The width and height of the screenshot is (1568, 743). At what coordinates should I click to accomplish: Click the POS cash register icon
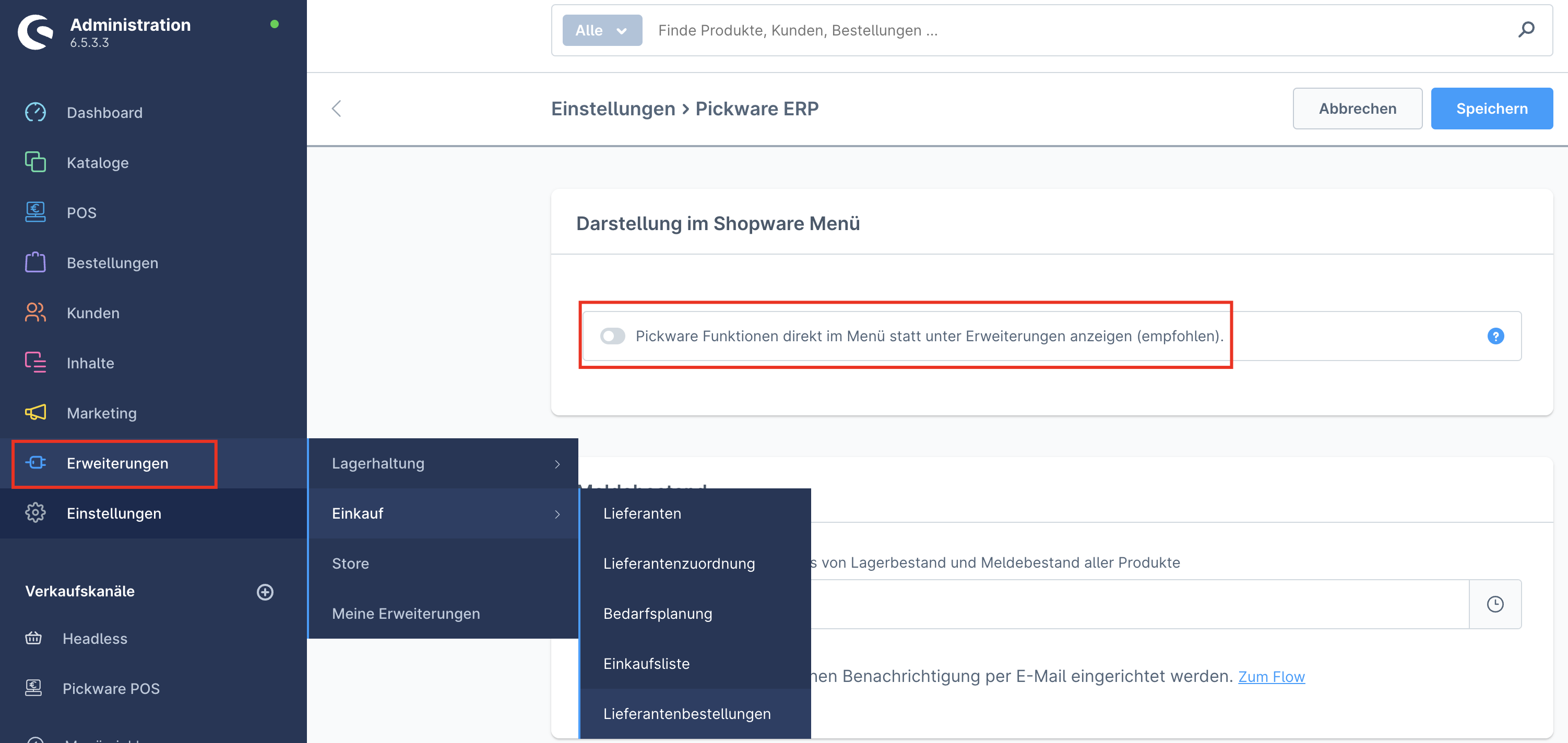(35, 212)
